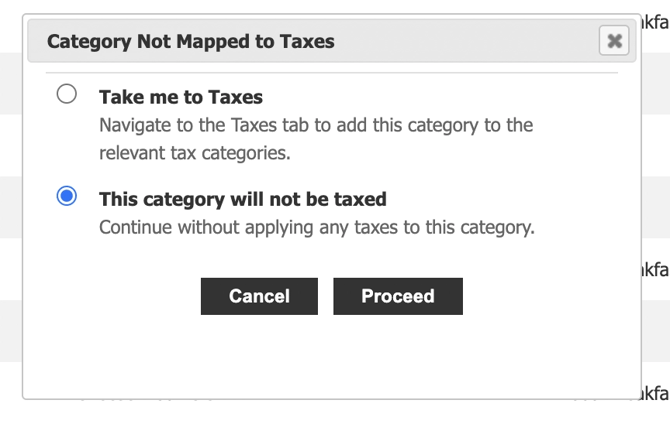Click cut-off background text at bottom-right corner
This screenshot has width=670, height=424.
pos(655,394)
